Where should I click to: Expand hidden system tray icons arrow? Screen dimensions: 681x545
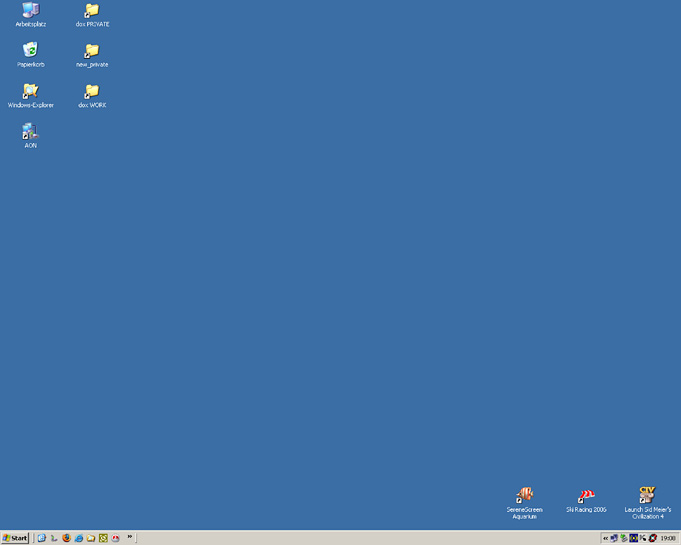(x=605, y=537)
